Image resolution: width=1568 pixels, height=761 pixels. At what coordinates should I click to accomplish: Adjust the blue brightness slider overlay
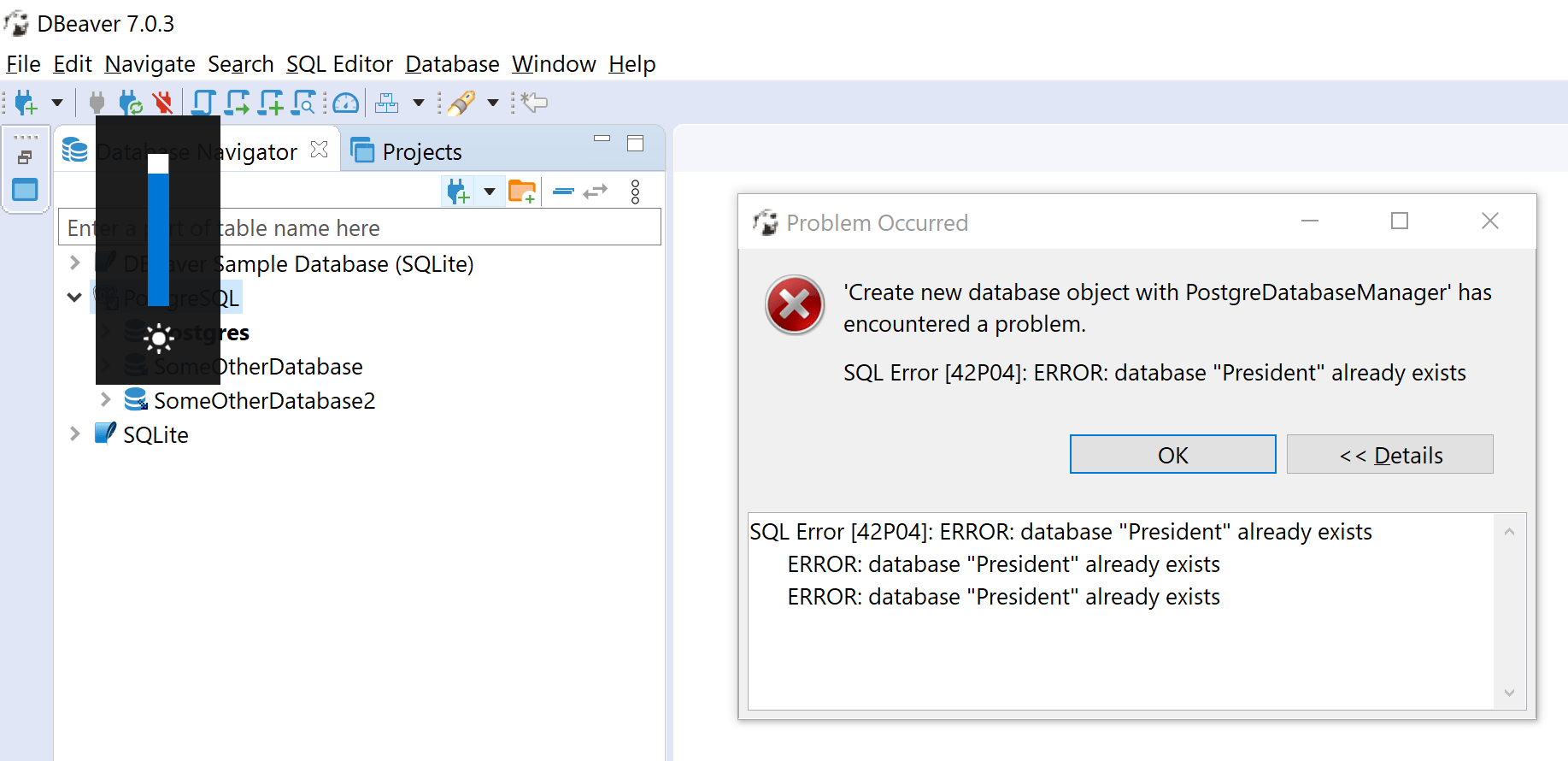158,230
